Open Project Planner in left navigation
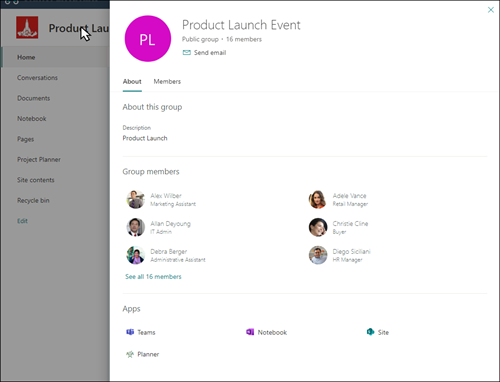Screen dimensions: 500x382 point(39,160)
